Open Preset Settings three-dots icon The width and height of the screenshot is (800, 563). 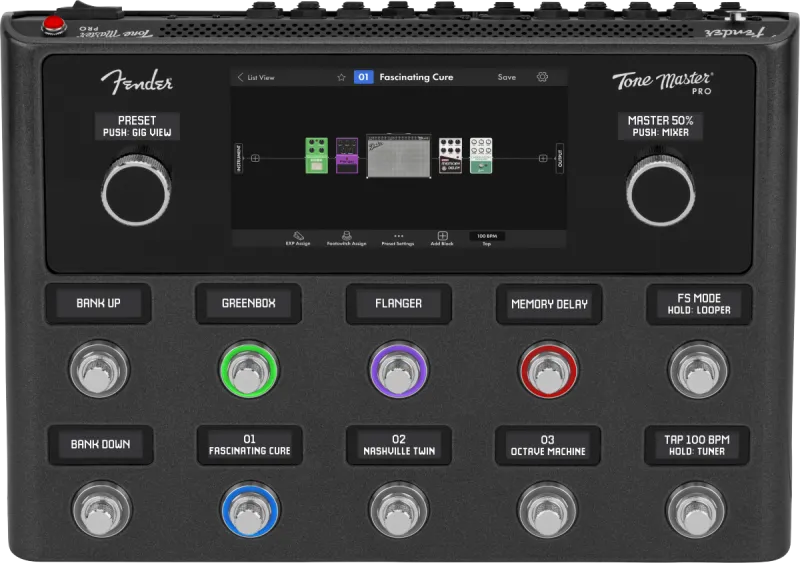point(398,238)
